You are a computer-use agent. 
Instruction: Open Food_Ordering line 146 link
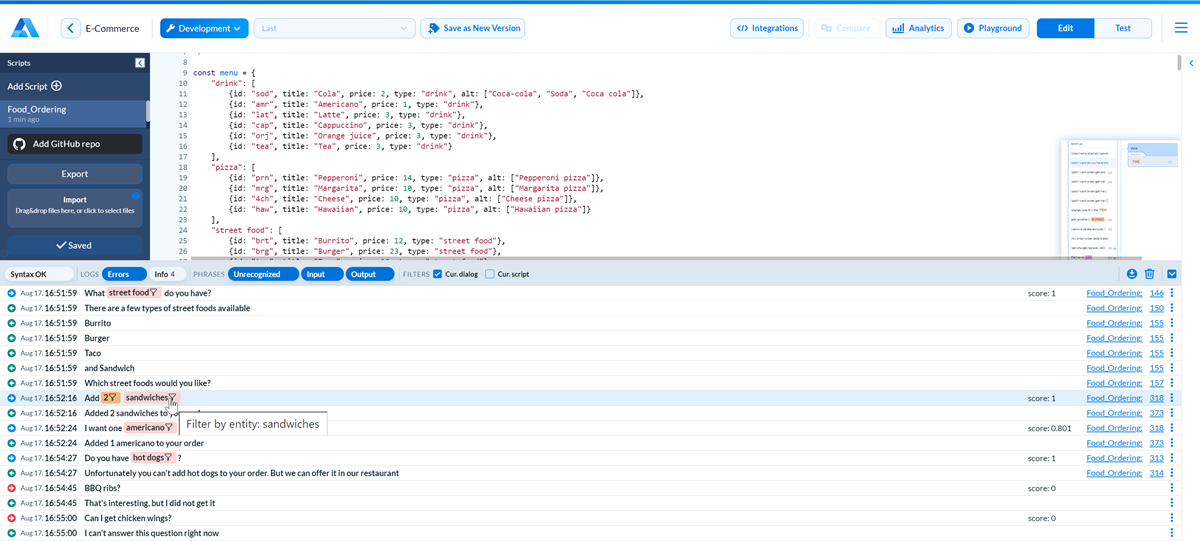pos(1156,293)
